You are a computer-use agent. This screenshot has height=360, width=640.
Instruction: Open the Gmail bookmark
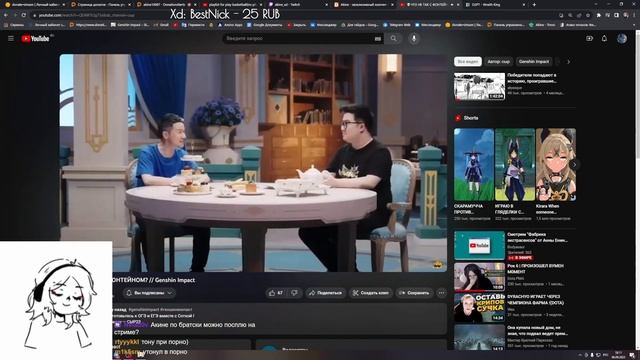point(162,25)
